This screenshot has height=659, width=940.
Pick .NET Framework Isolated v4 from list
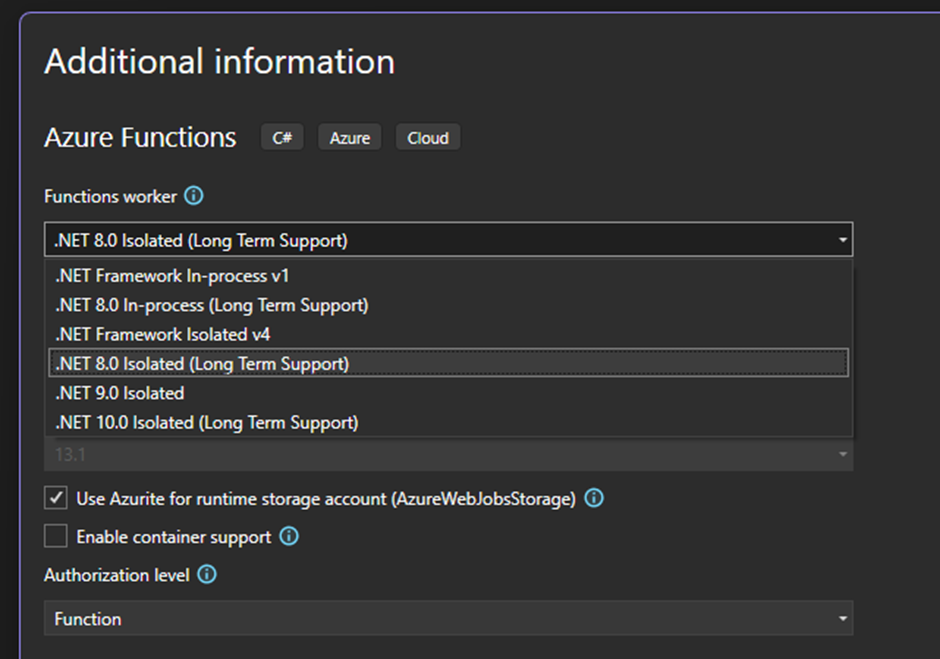pos(163,334)
